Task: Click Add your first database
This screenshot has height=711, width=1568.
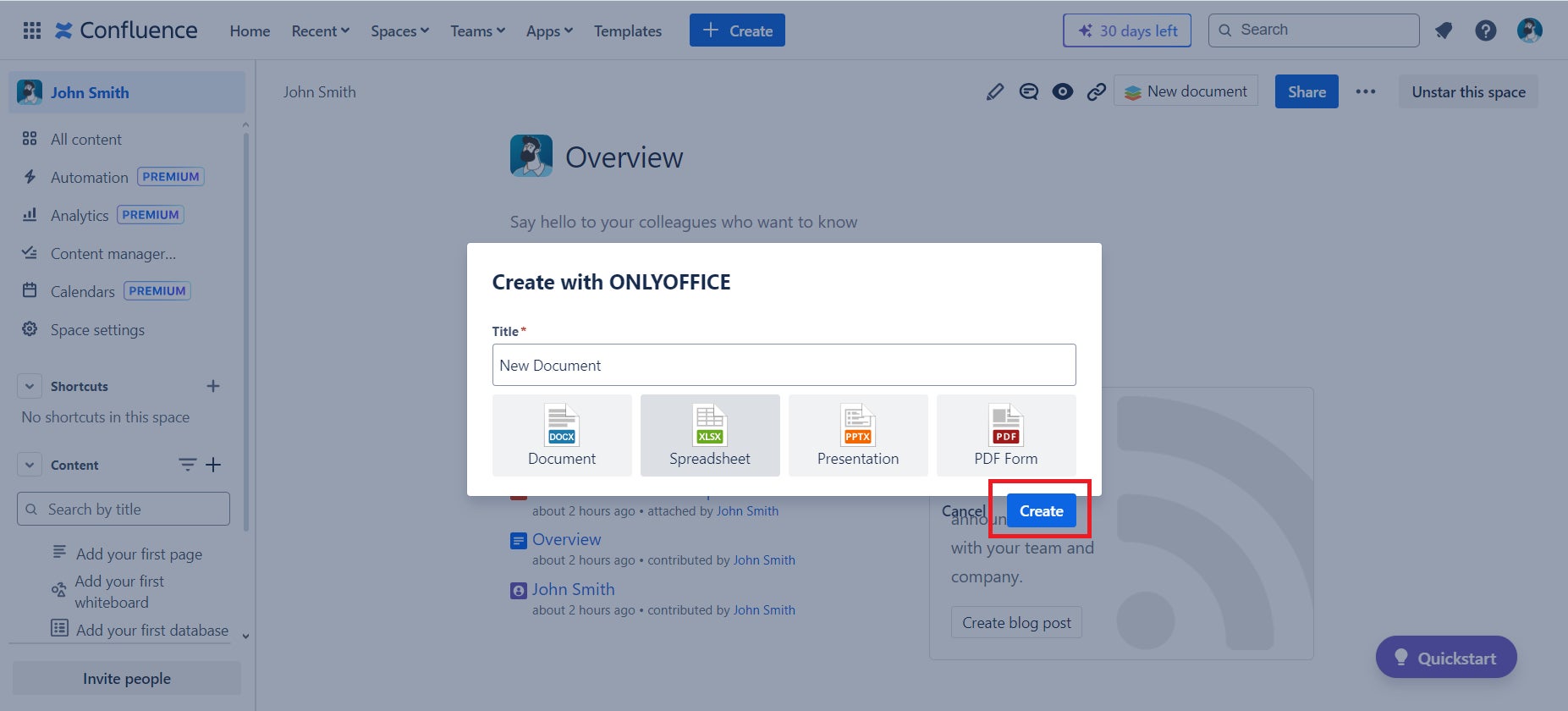Action: click(x=152, y=630)
